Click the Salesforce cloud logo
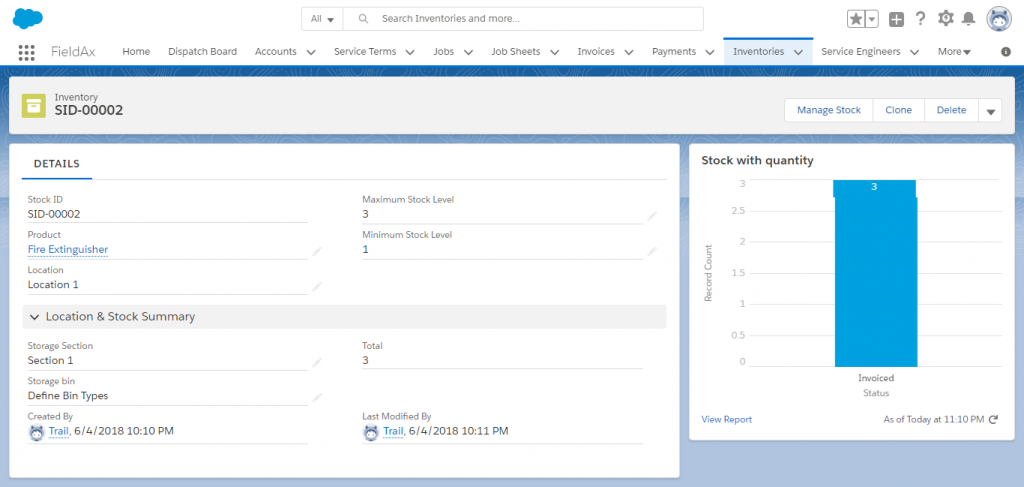 click(x=27, y=19)
